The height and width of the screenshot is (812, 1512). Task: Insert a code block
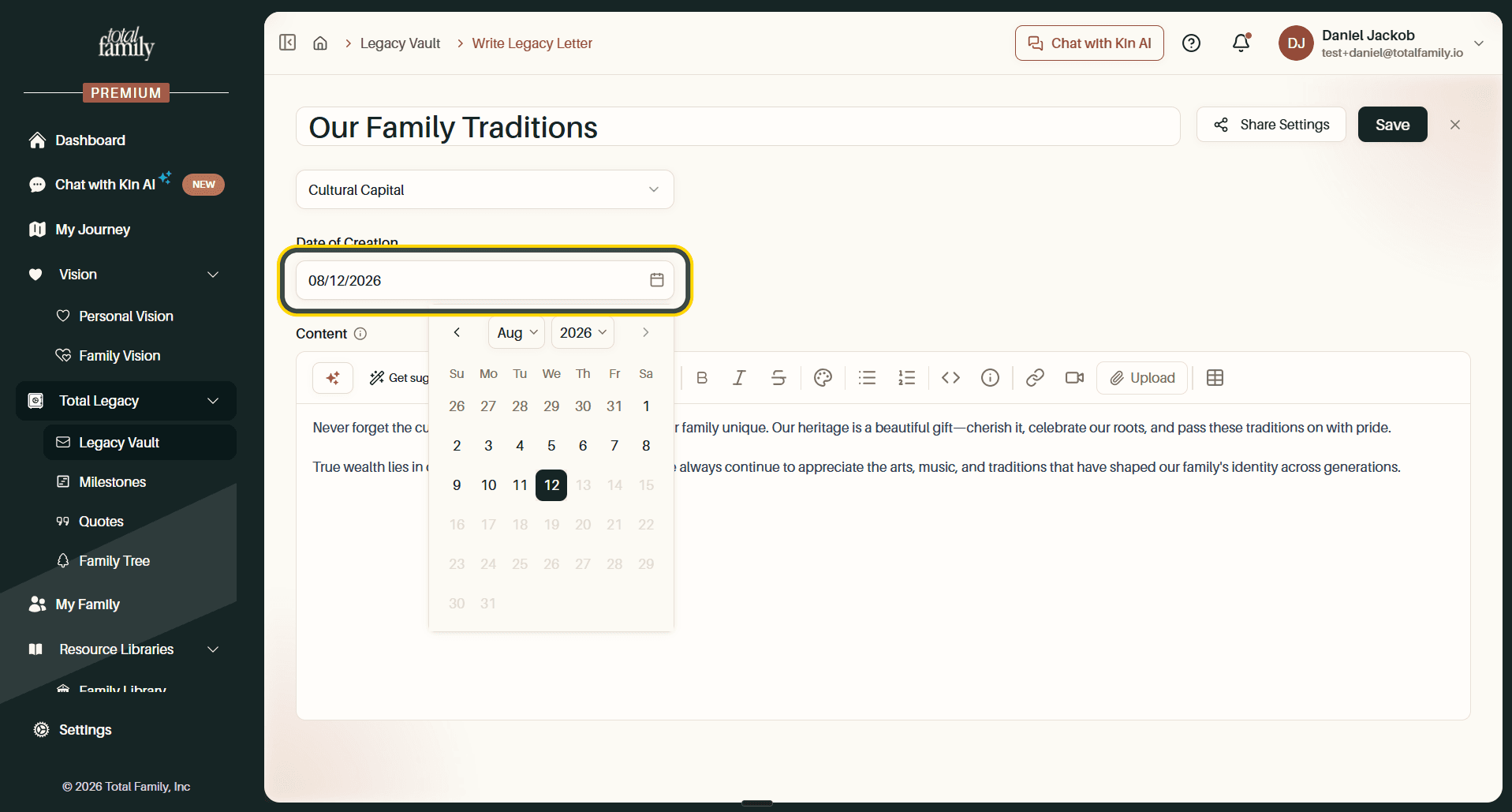950,378
